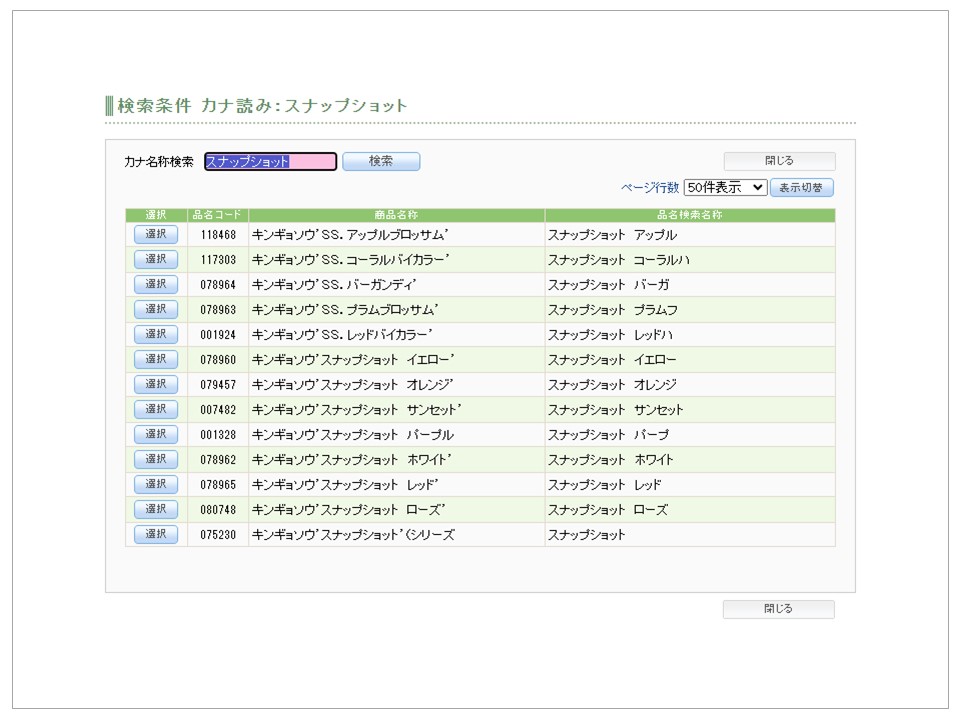The width and height of the screenshot is (960, 720).
Task: Choose 選択 for product code 078963
Action: (156, 309)
